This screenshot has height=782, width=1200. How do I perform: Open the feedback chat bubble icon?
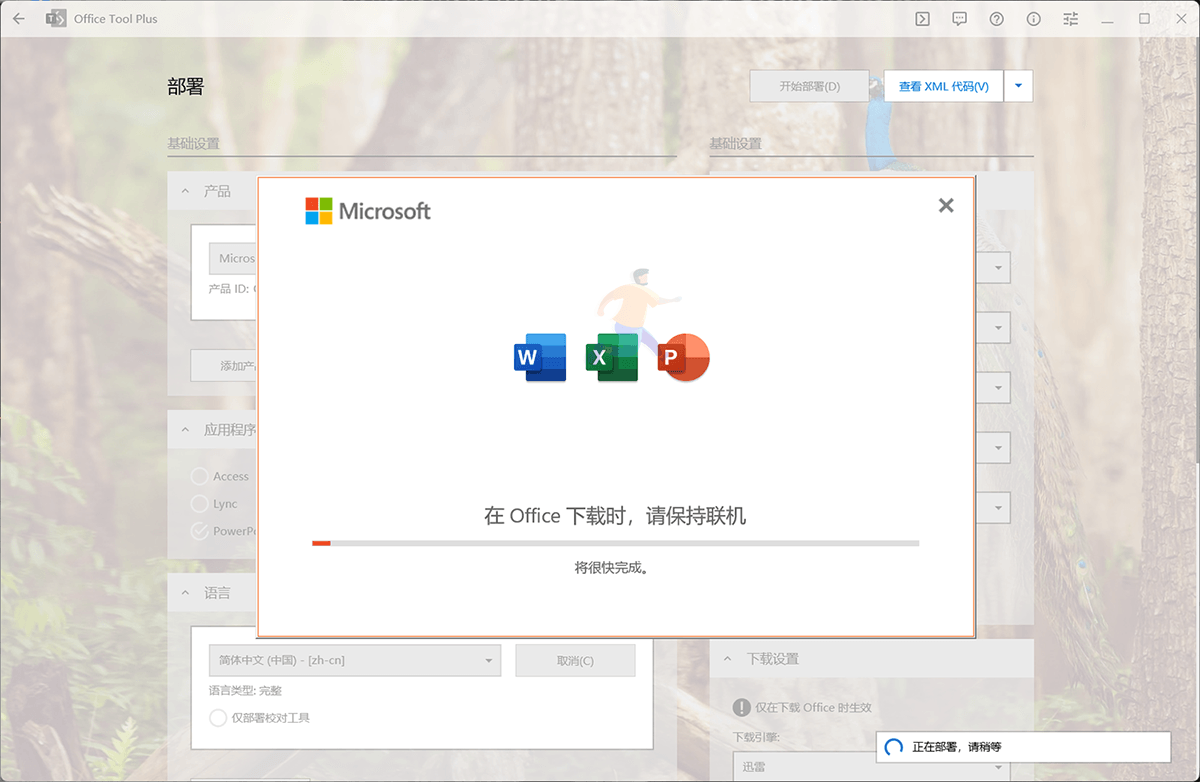pos(960,18)
